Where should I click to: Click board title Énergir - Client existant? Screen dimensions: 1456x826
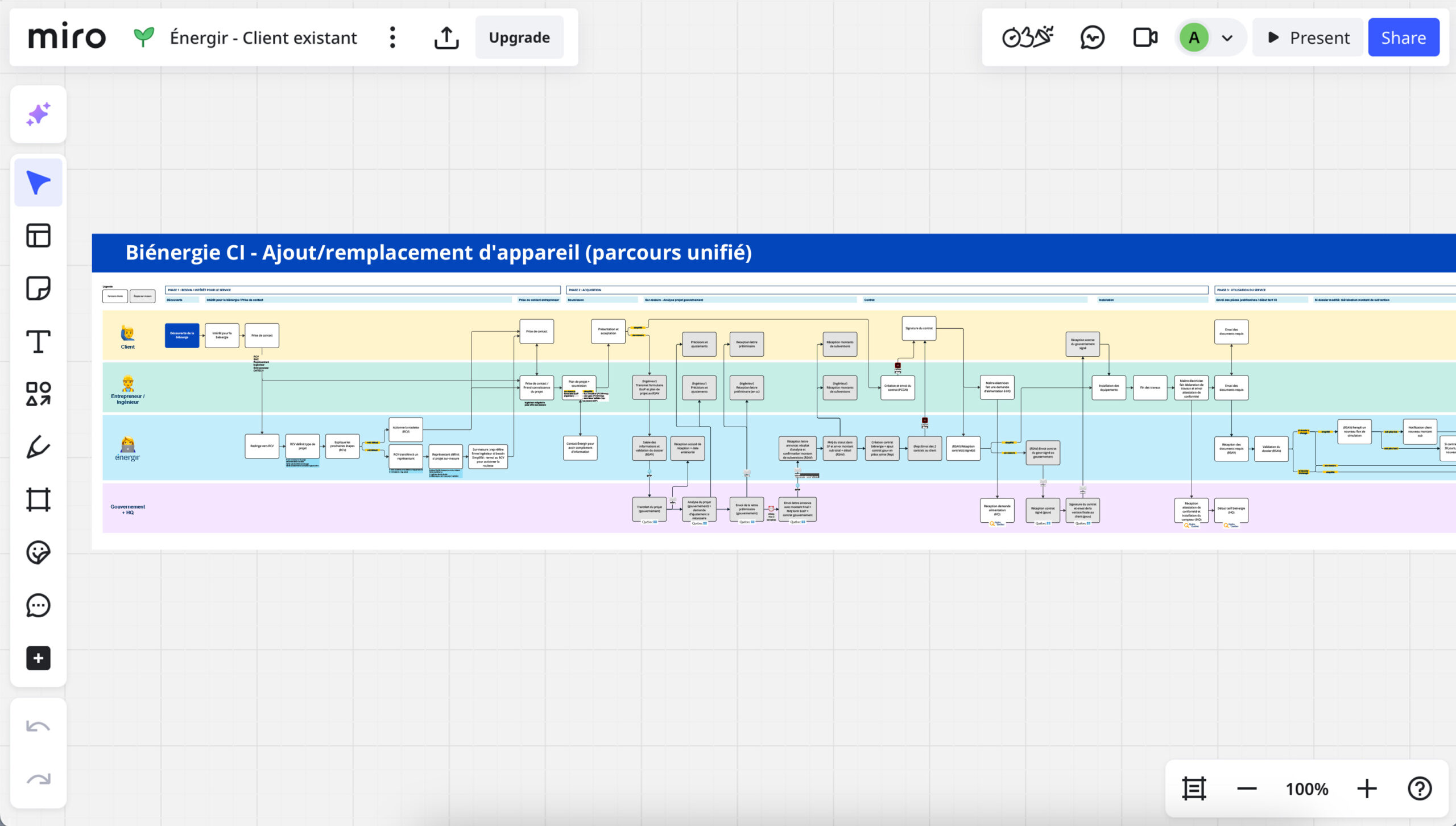(263, 38)
